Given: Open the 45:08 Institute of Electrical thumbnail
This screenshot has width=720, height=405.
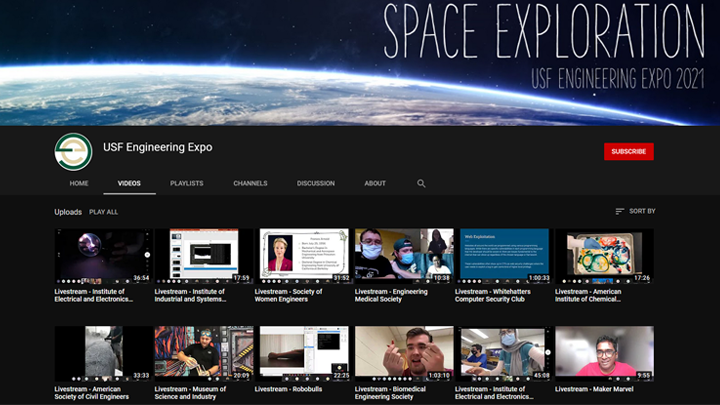Looking at the screenshot, I should tap(504, 354).
